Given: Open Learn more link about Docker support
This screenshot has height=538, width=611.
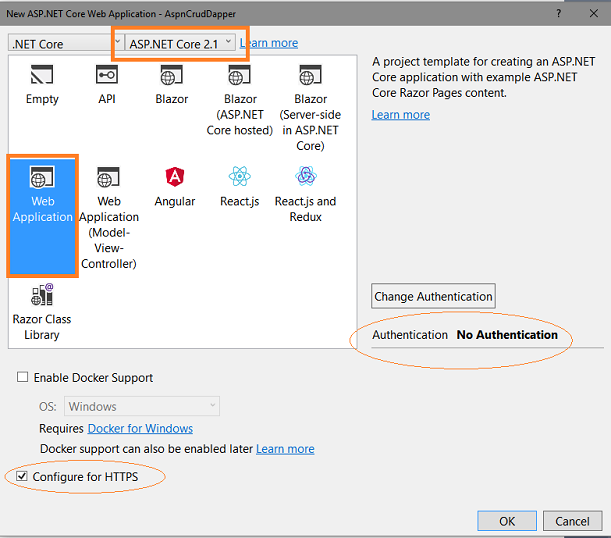Looking at the screenshot, I should pyautogui.click(x=285, y=449).
